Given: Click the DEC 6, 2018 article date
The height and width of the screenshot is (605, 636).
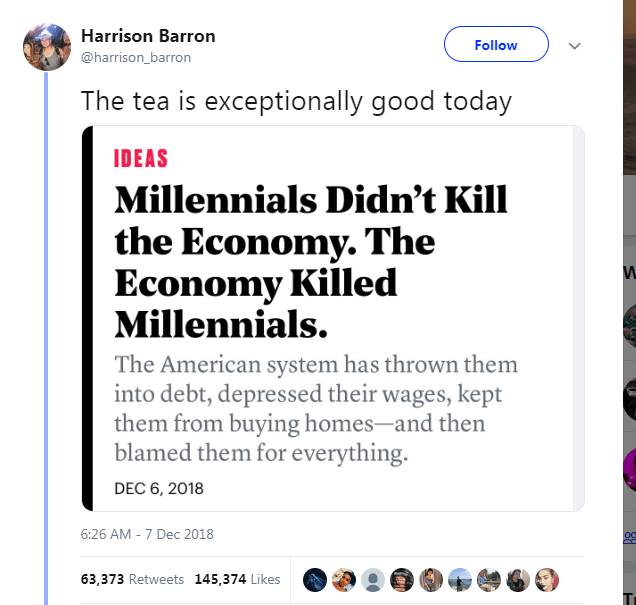Looking at the screenshot, I should tap(159, 489).
